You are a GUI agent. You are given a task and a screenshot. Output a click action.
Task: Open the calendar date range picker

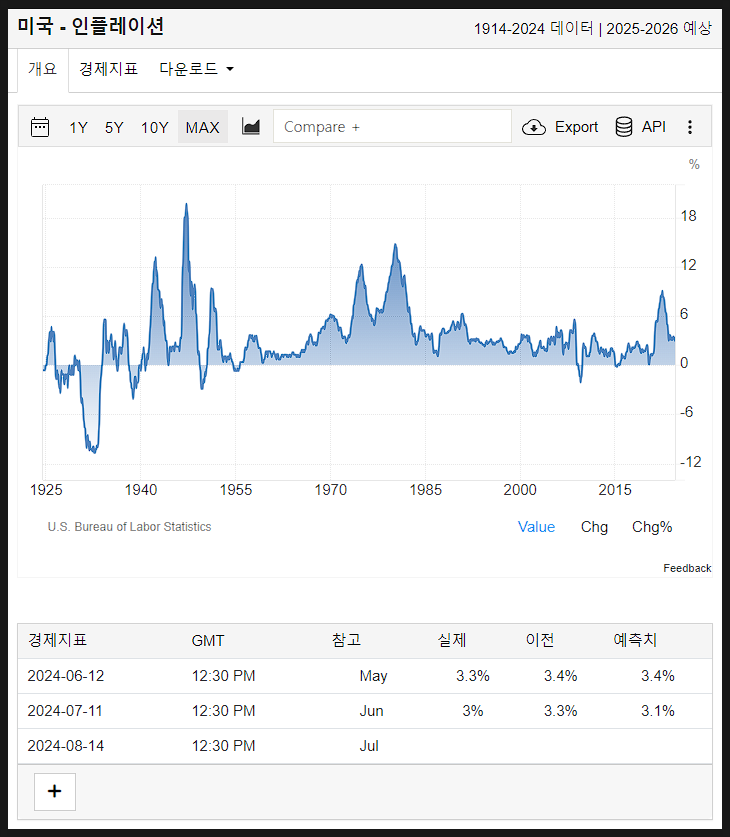click(40, 127)
